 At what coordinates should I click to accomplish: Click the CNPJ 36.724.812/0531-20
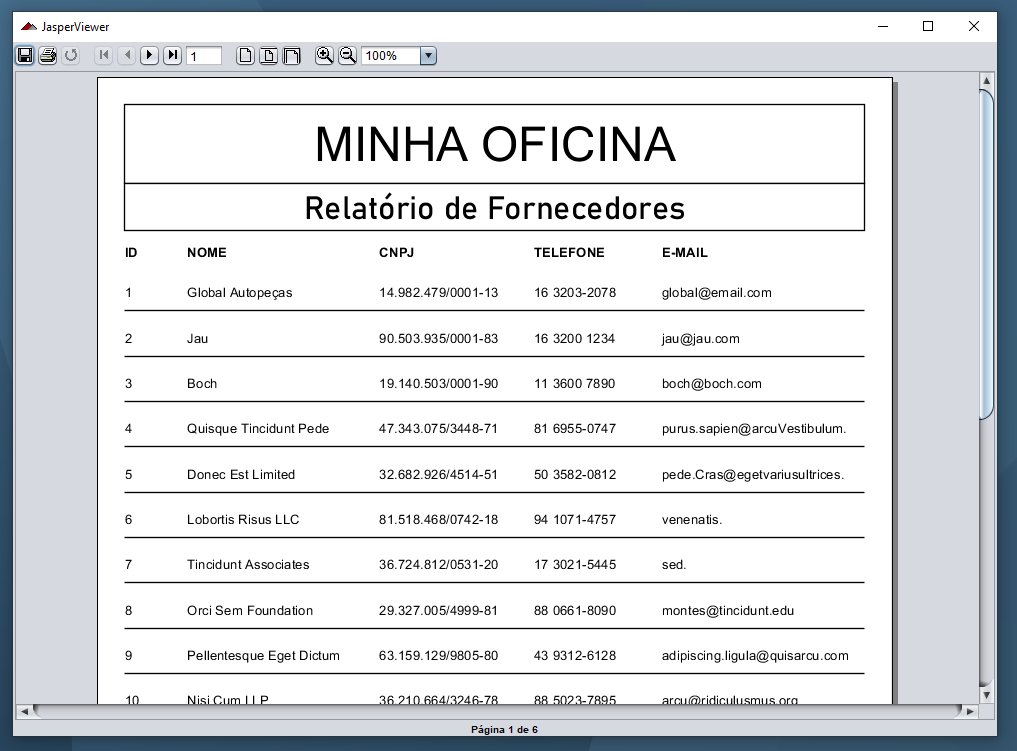[x=438, y=565]
